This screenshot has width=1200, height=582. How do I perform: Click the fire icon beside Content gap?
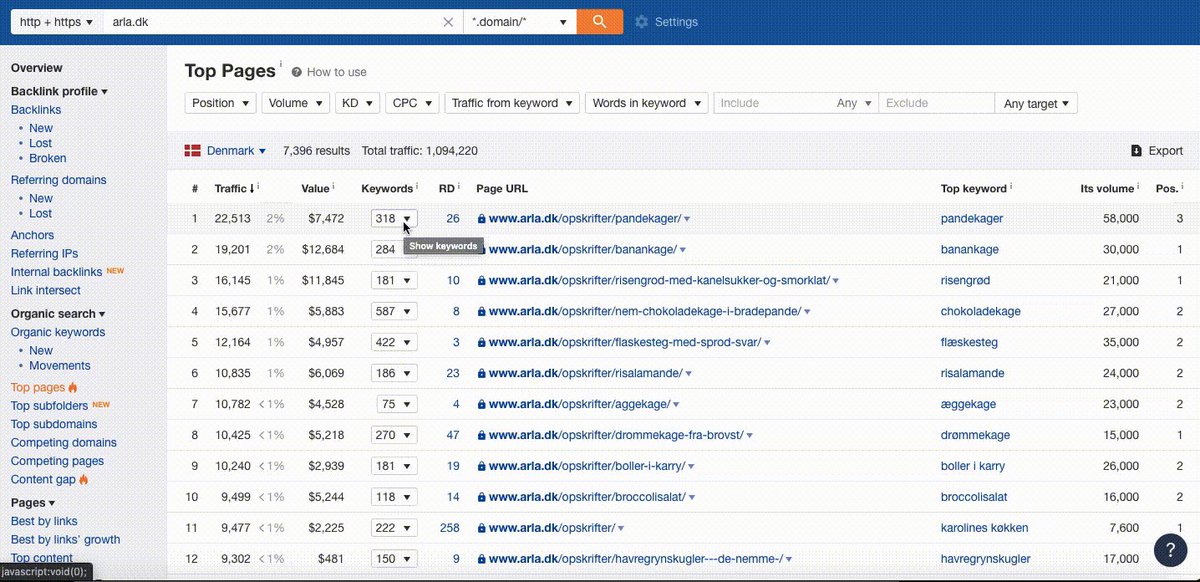coord(84,479)
